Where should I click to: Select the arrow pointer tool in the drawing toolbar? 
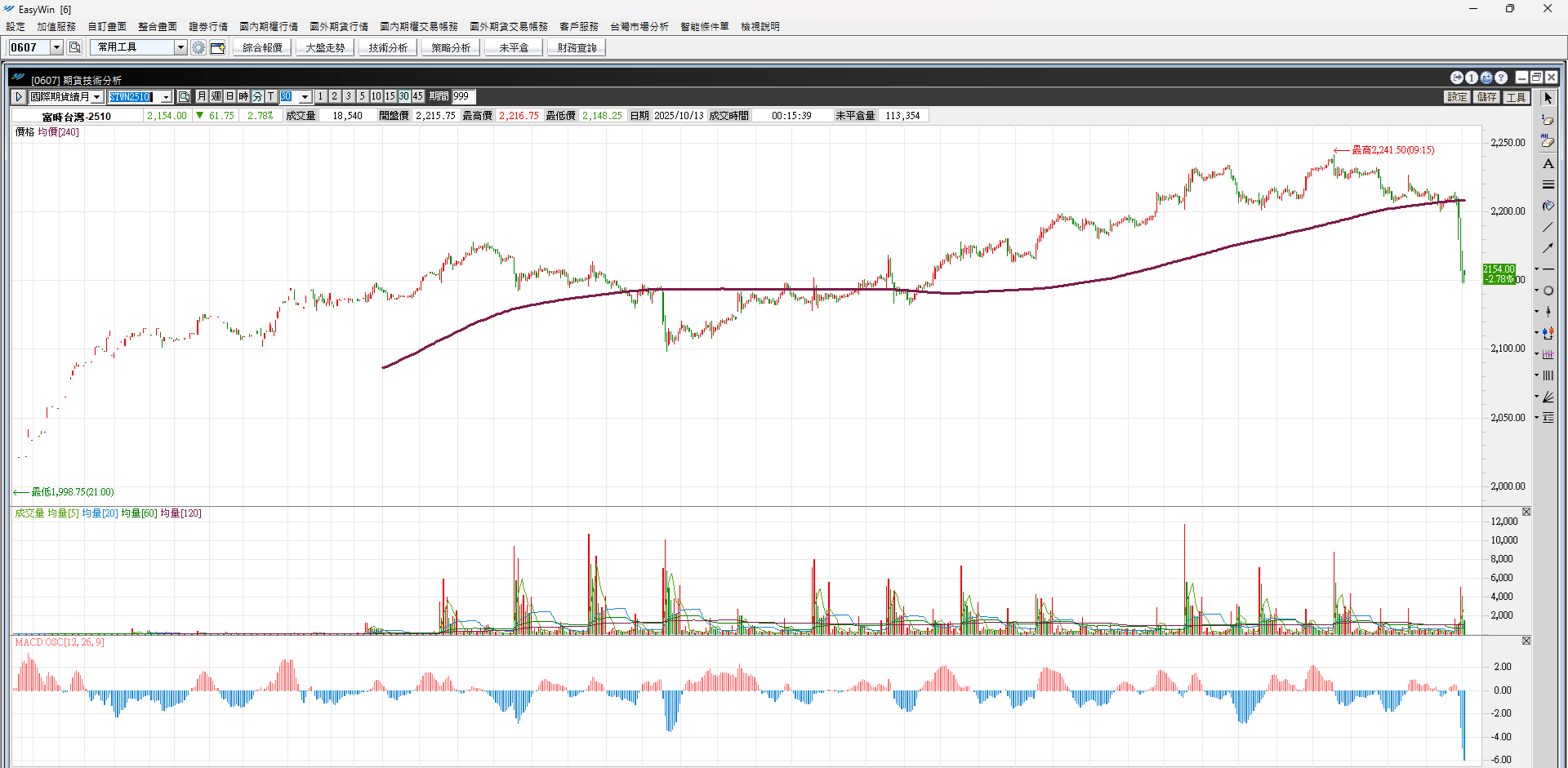[x=1548, y=98]
